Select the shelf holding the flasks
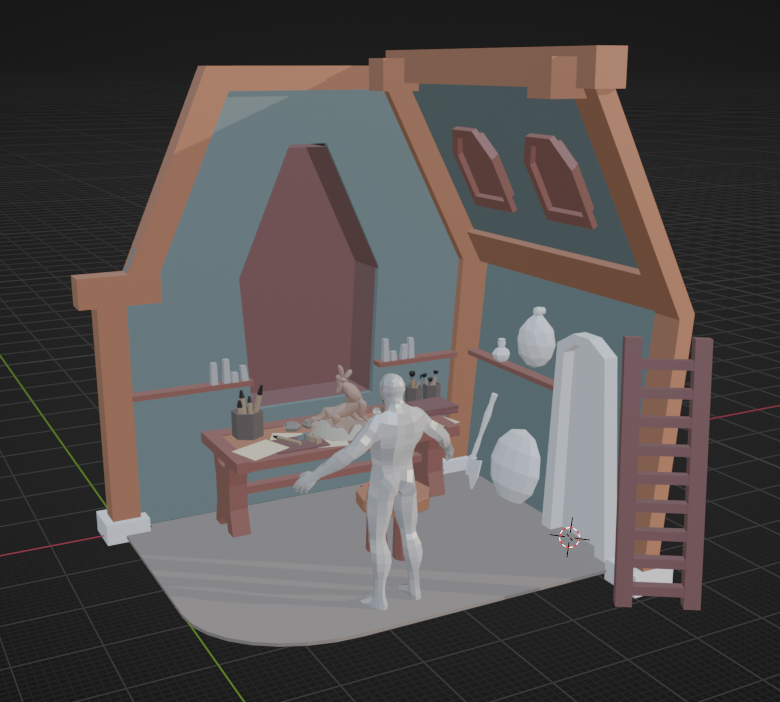The width and height of the screenshot is (780, 702). tap(511, 369)
